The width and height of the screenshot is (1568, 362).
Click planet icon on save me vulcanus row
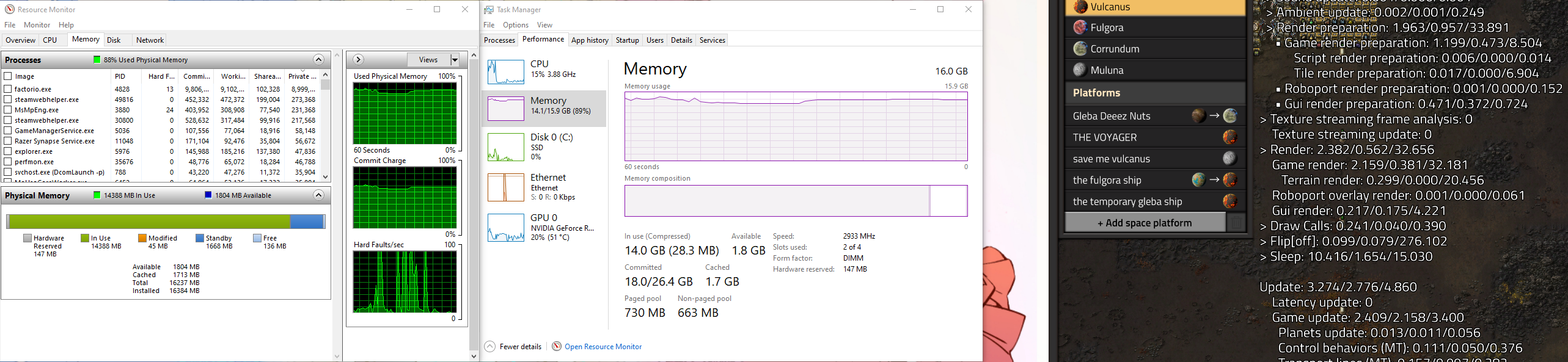(1230, 159)
